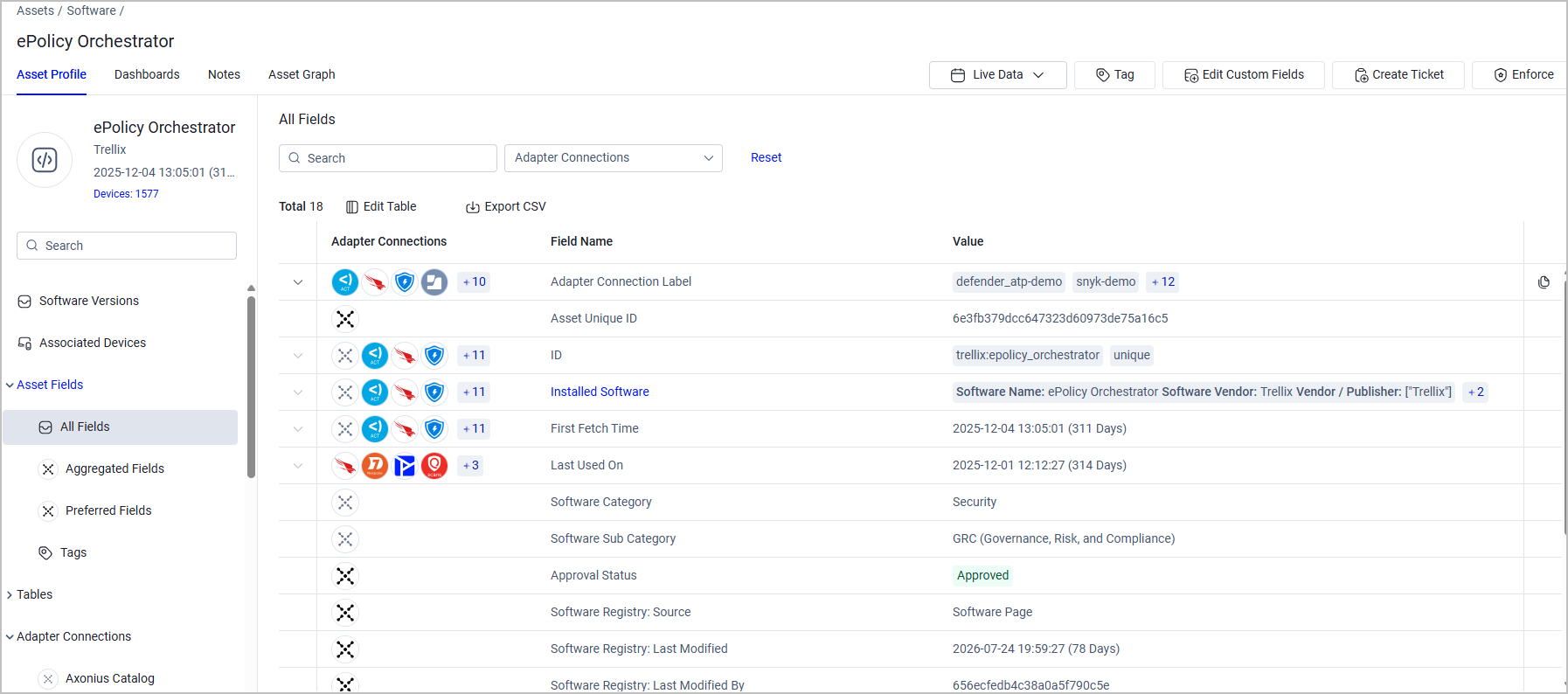Expand the Tables section in sidebar
Screen dimensions: 1568x694
pos(10,595)
